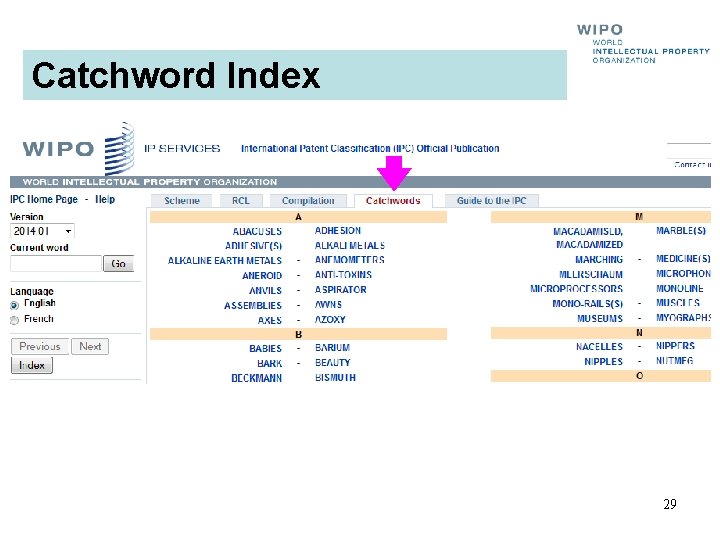This screenshot has width=720, height=540.
Task: Open the MYOGRAPHS catchword link
Action: click(683, 318)
